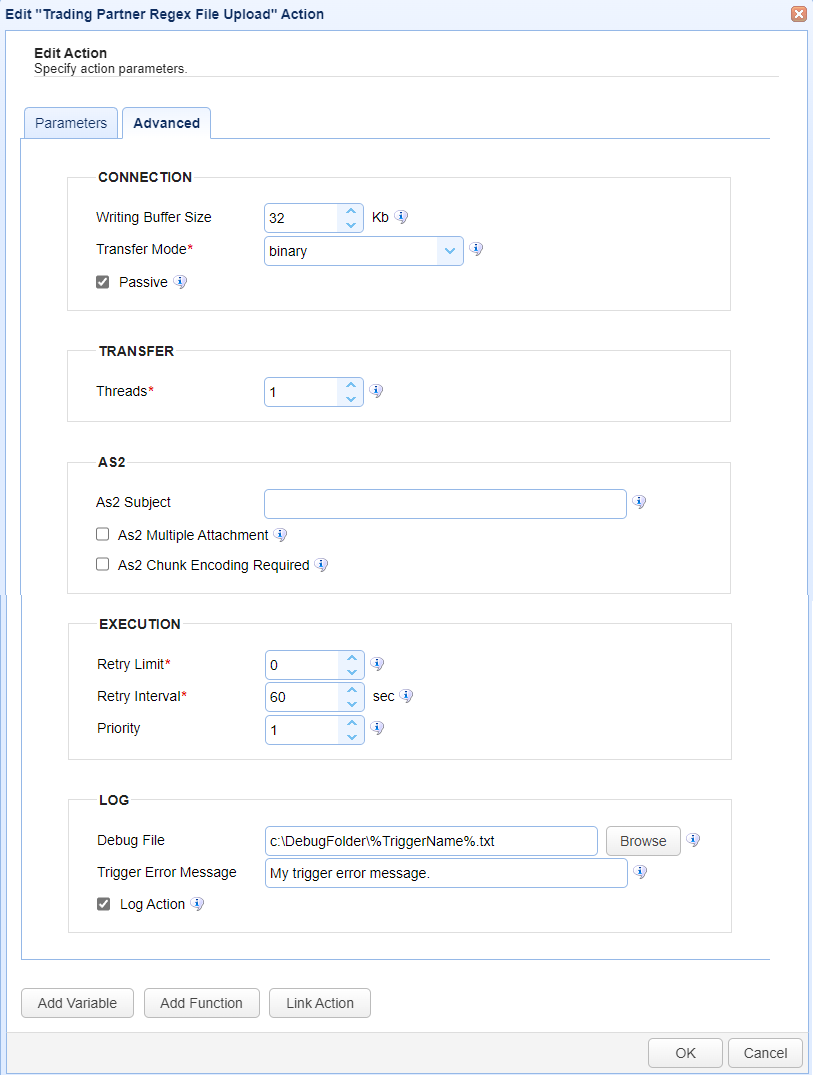This screenshot has height=1075, width=813.
Task: Click info icon beside Retry Limit
Action: click(x=377, y=664)
